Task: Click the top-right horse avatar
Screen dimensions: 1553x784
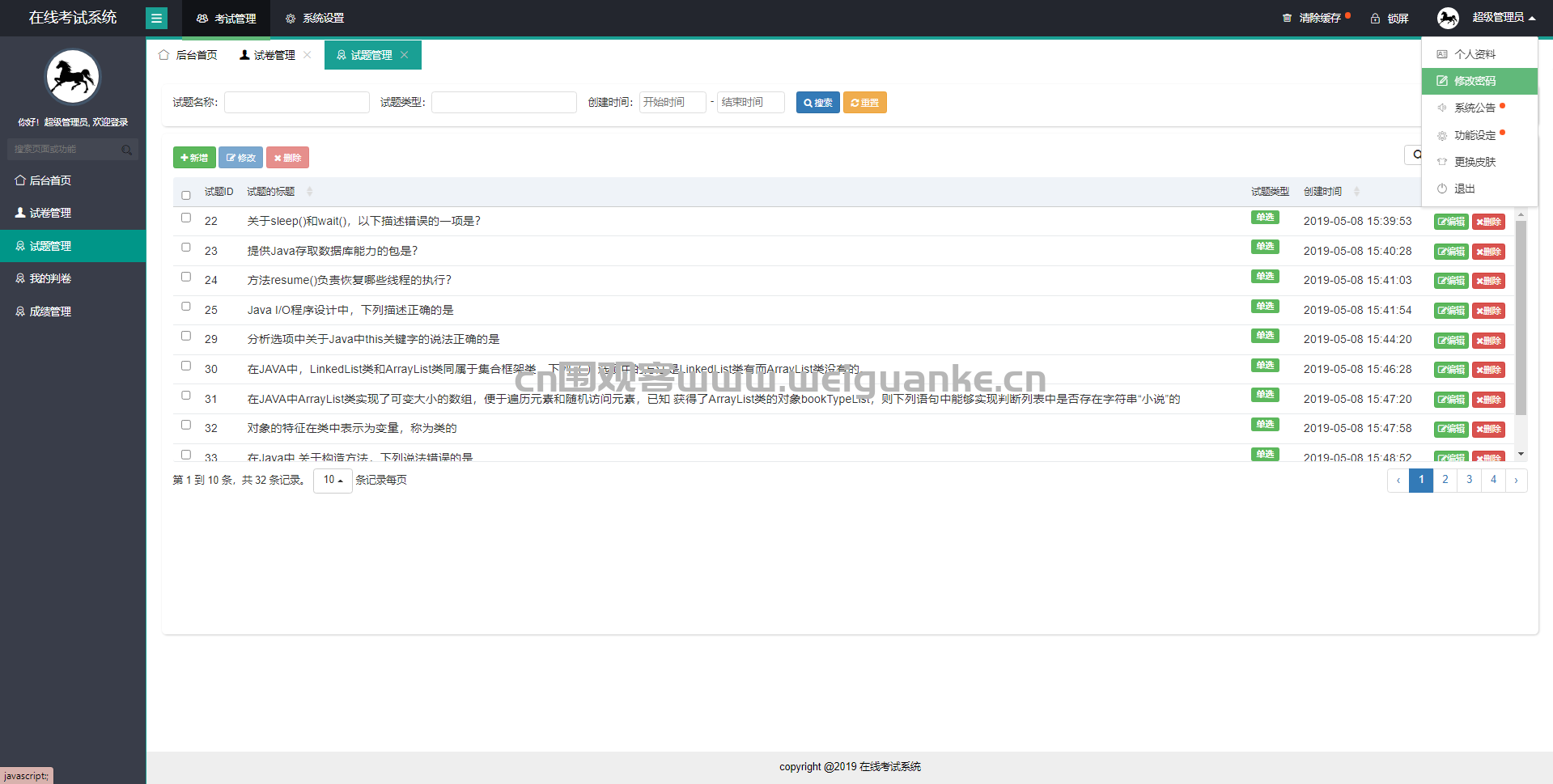Action: tap(1448, 18)
